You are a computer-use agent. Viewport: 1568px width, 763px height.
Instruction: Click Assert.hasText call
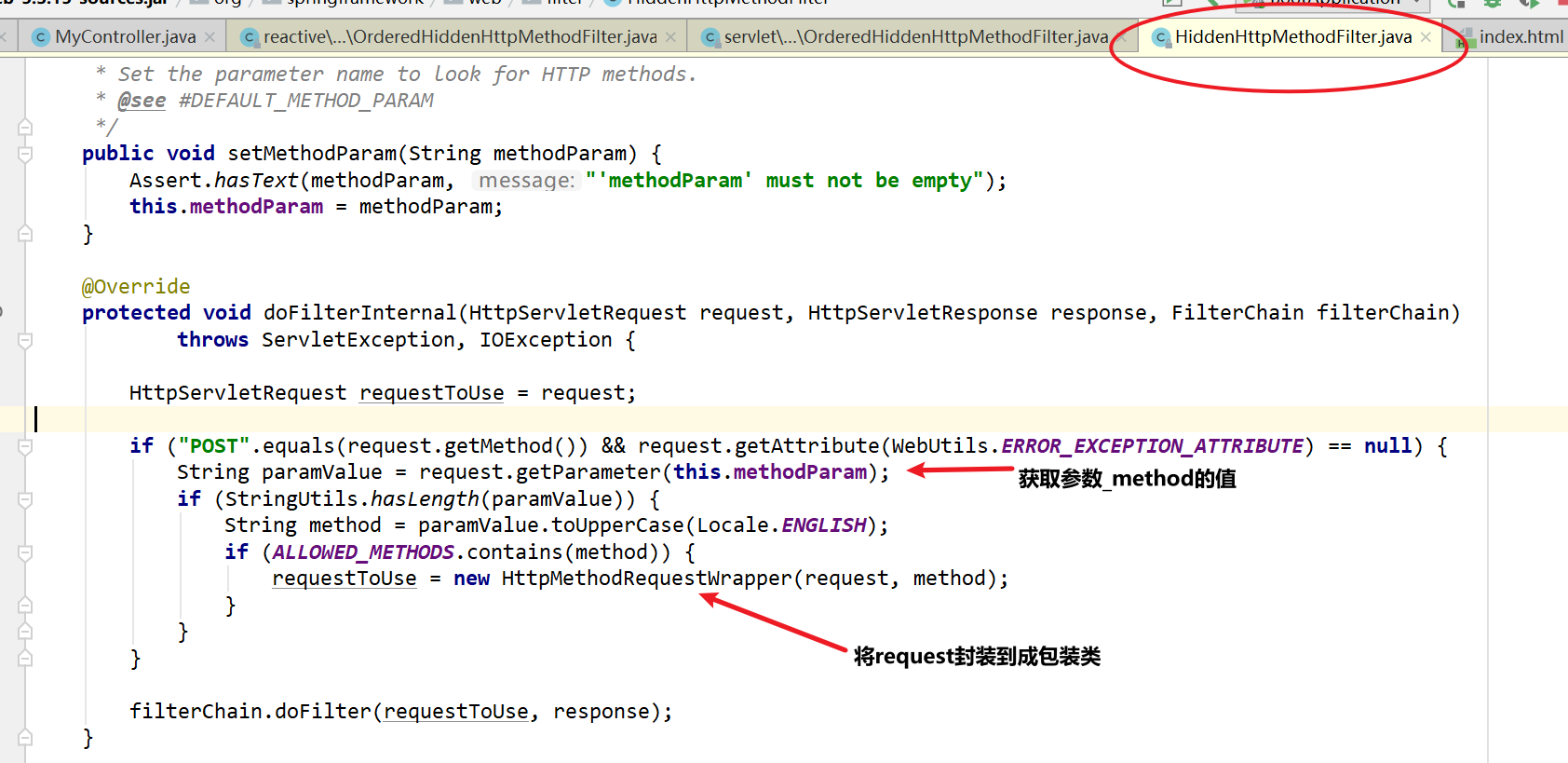214,180
